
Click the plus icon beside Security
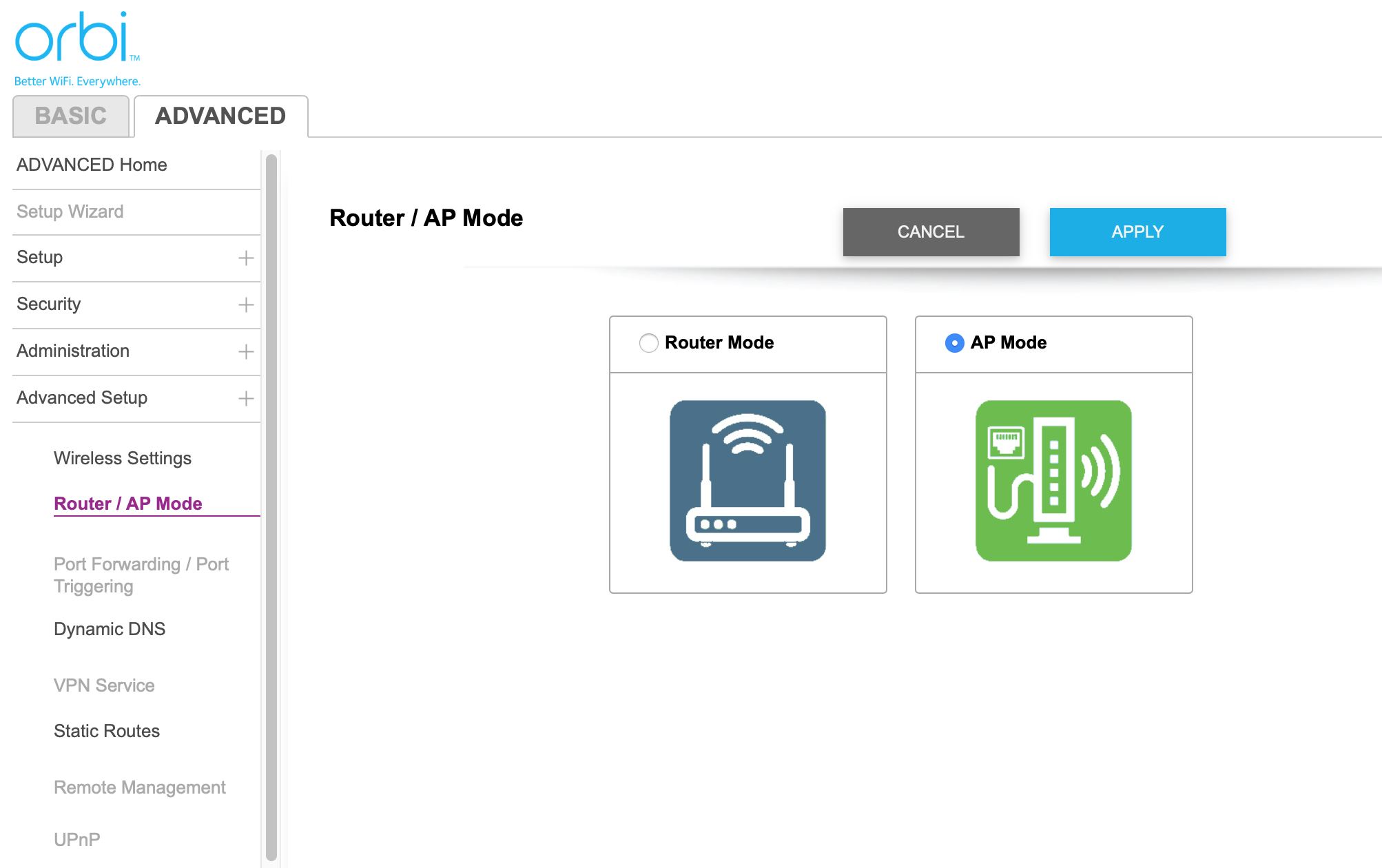click(246, 305)
